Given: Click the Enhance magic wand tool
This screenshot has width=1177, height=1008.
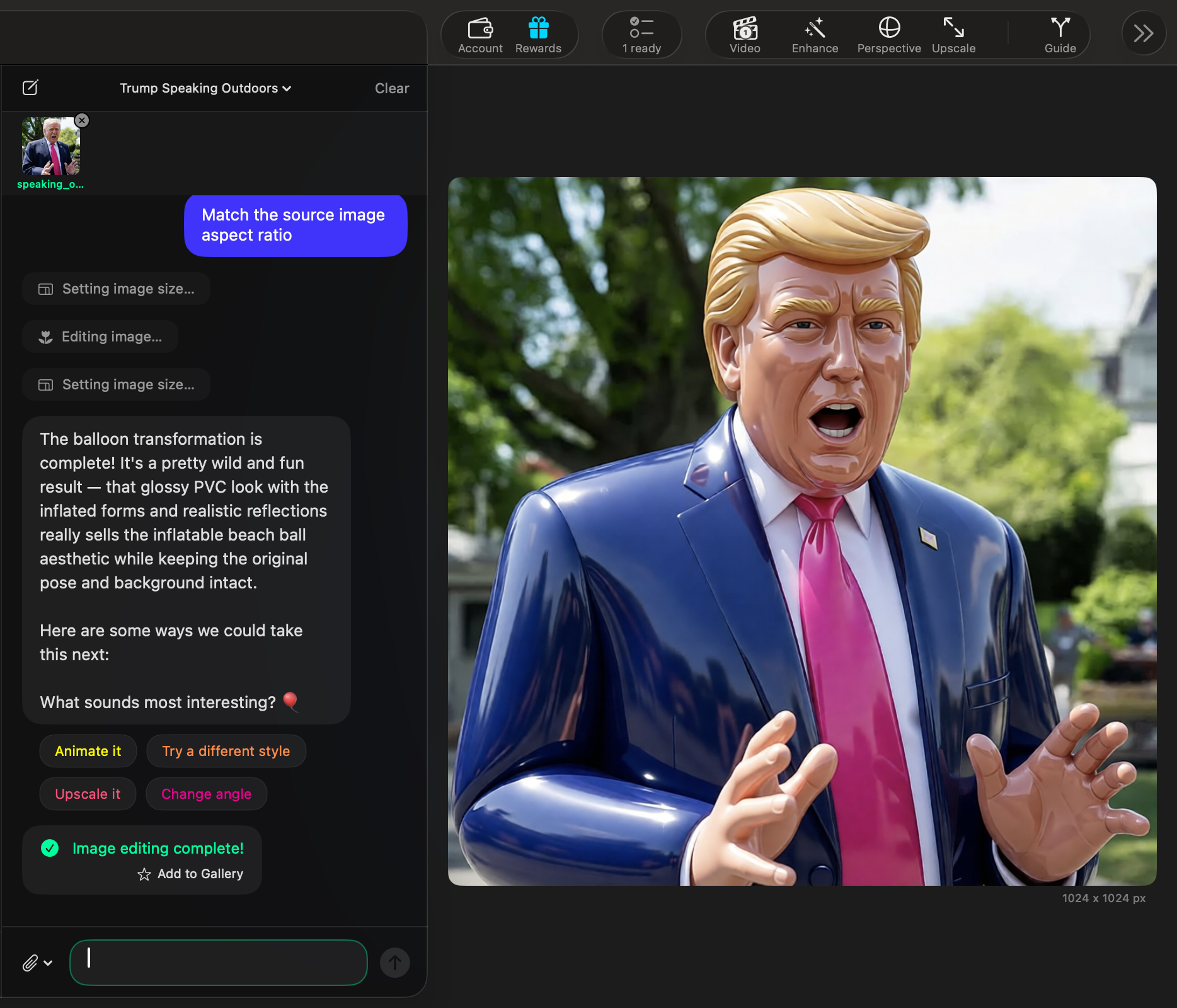Looking at the screenshot, I should 815,35.
